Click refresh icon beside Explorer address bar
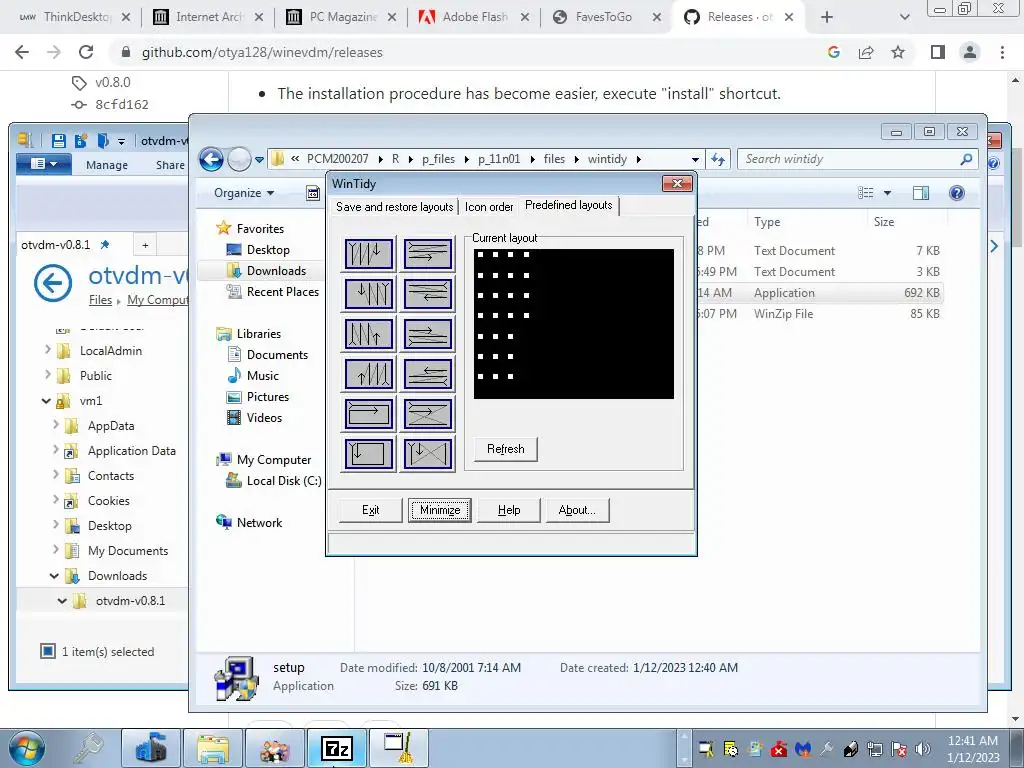 coord(718,159)
